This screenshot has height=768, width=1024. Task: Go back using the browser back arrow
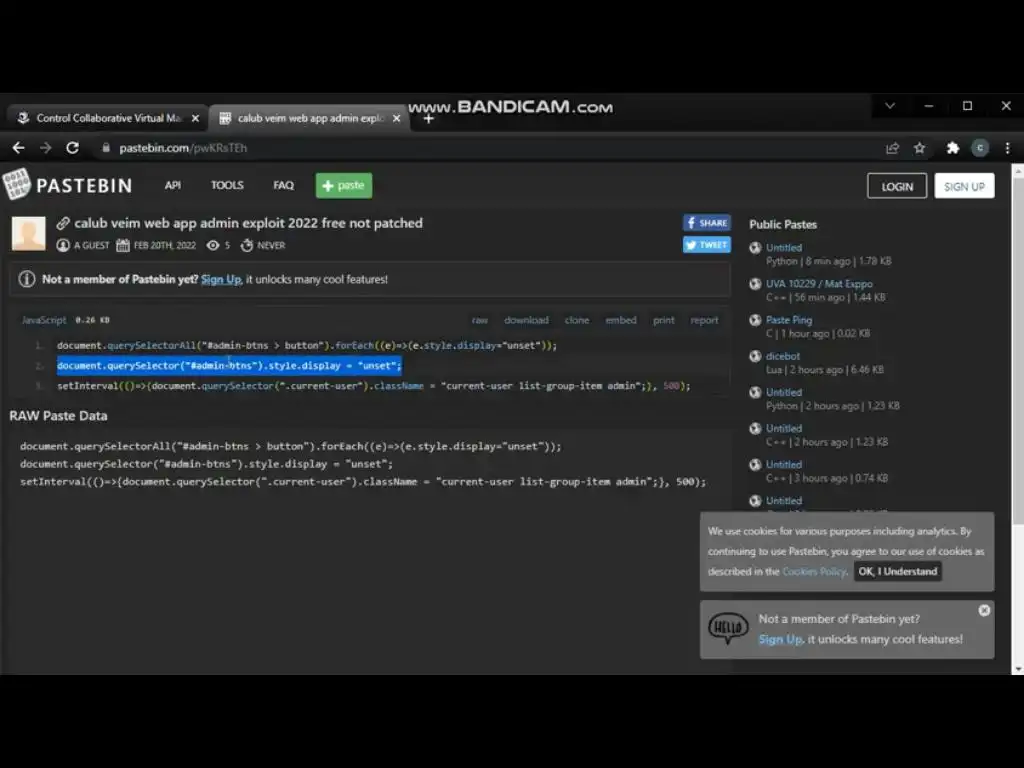(x=18, y=148)
